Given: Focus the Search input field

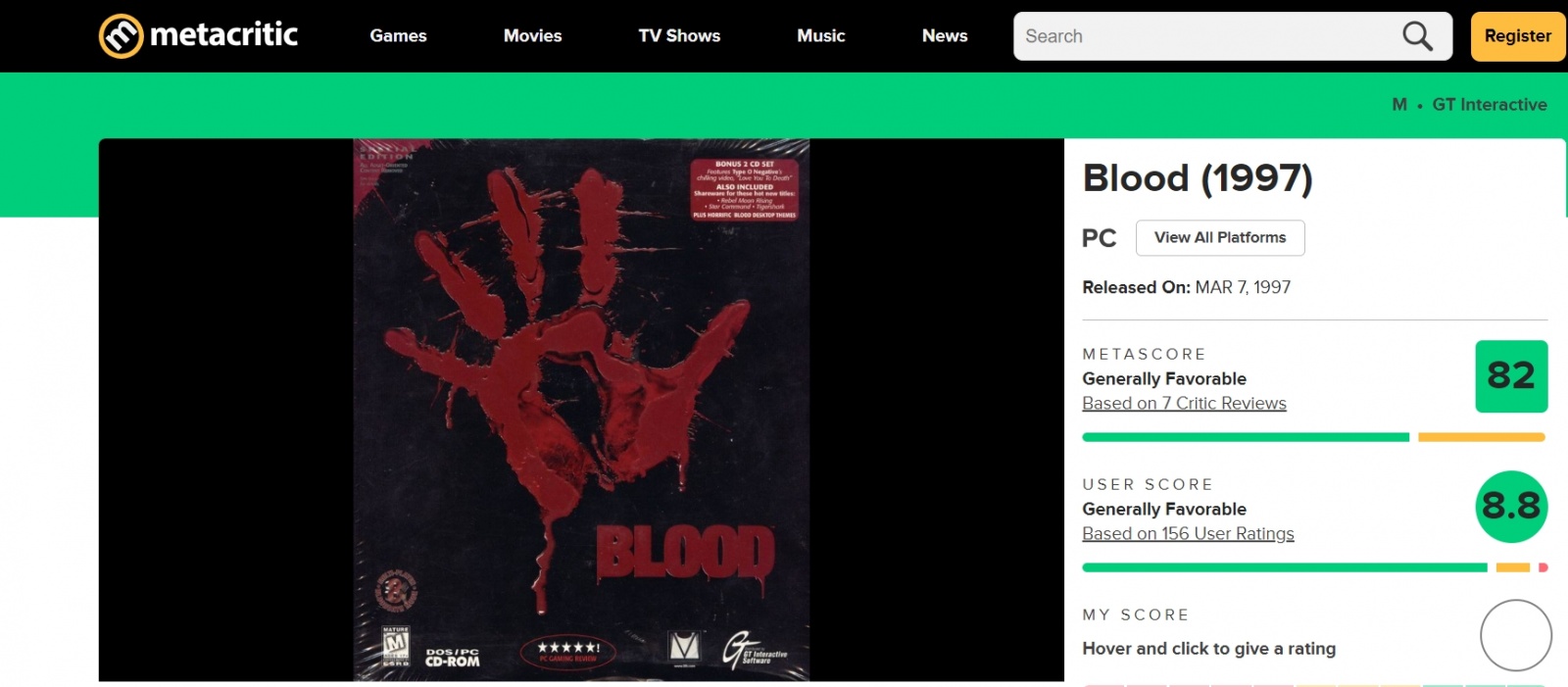Looking at the screenshot, I should pos(1210,36).
